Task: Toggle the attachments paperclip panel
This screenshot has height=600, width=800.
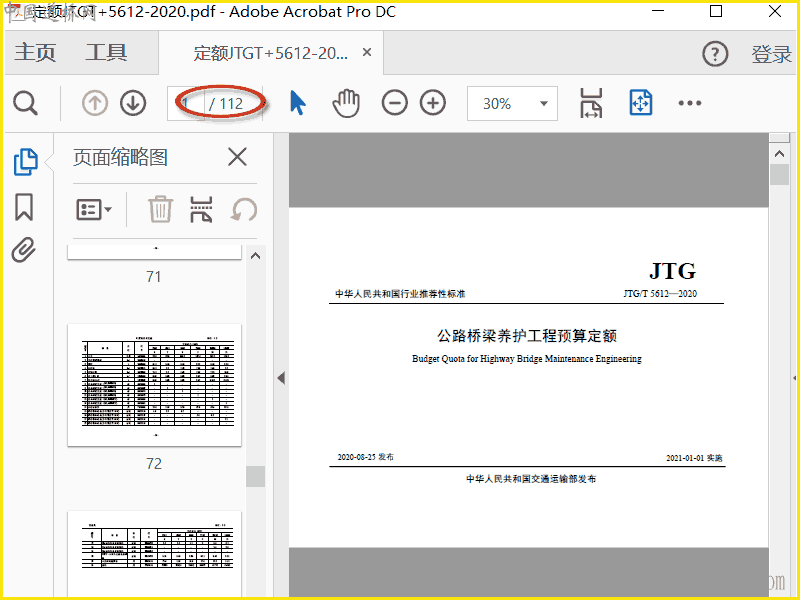Action: tap(24, 250)
